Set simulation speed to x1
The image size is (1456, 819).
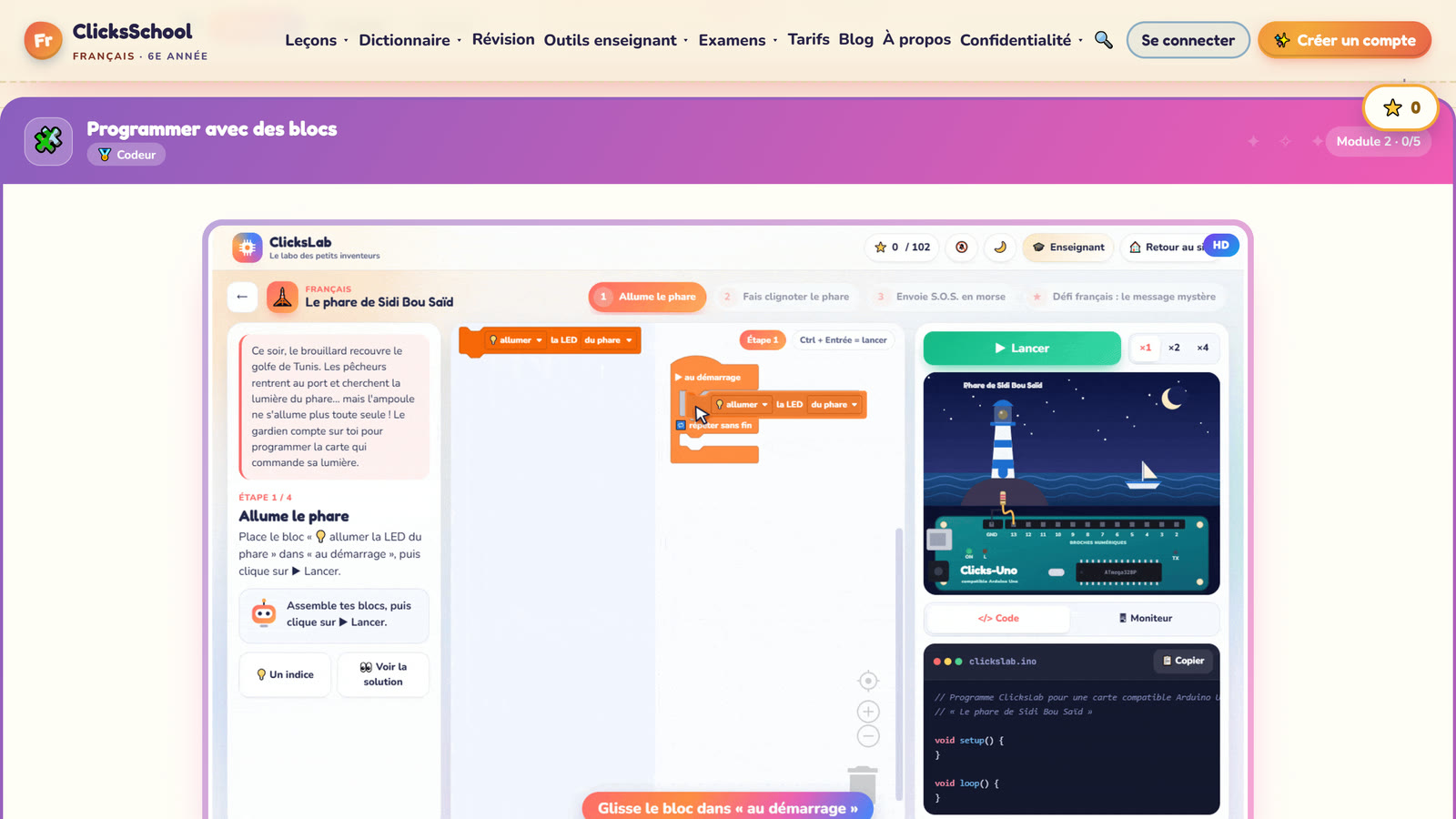tap(1145, 348)
